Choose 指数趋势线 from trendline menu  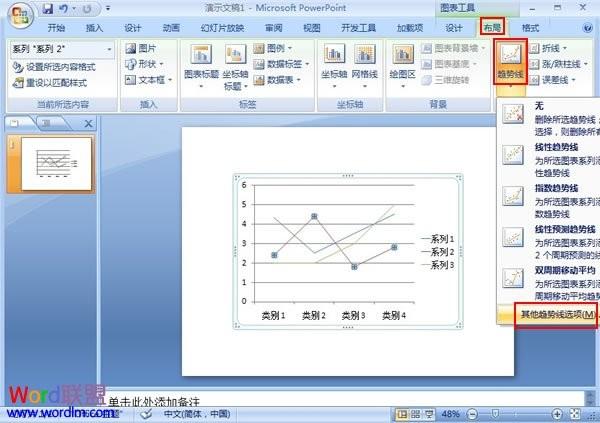549,201
